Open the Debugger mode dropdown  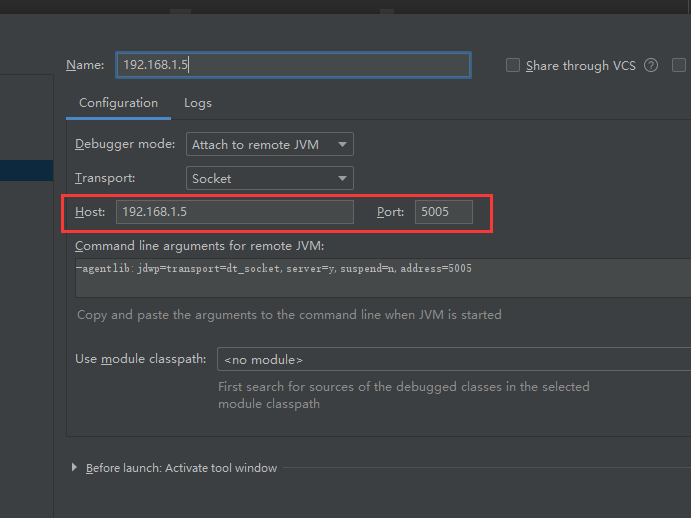[x=270, y=145]
